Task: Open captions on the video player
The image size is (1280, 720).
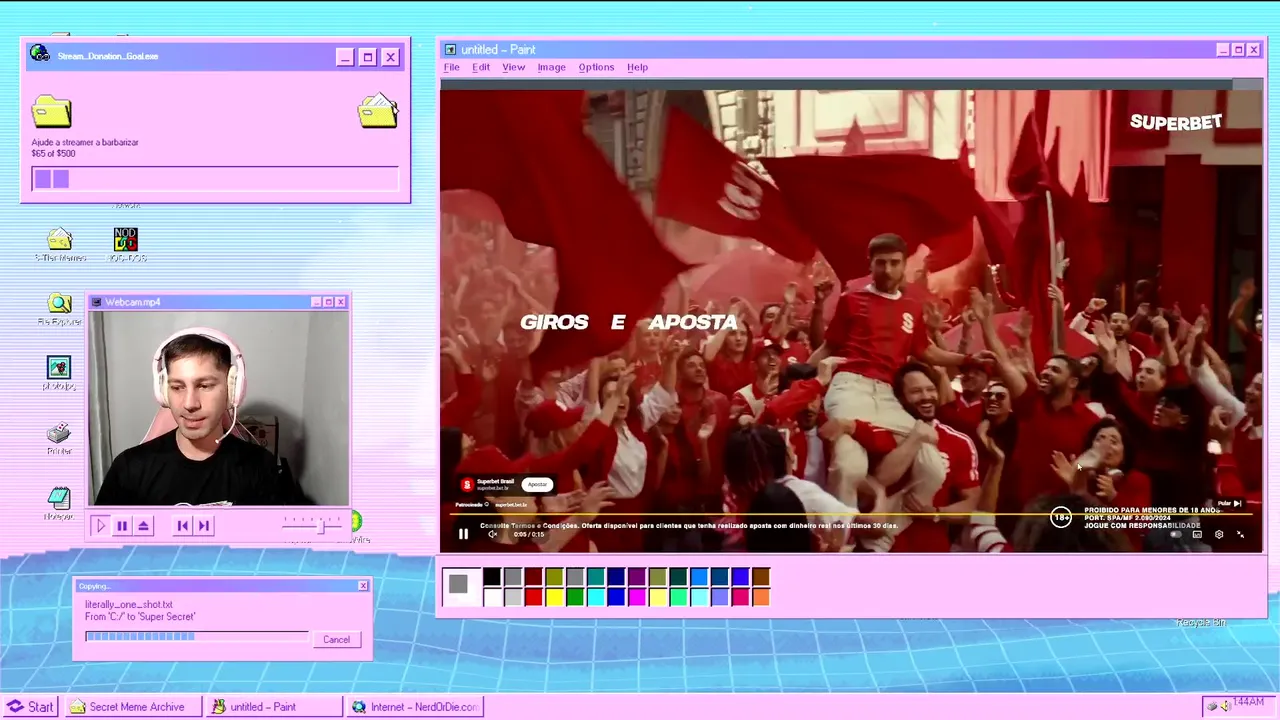Action: [1197, 534]
